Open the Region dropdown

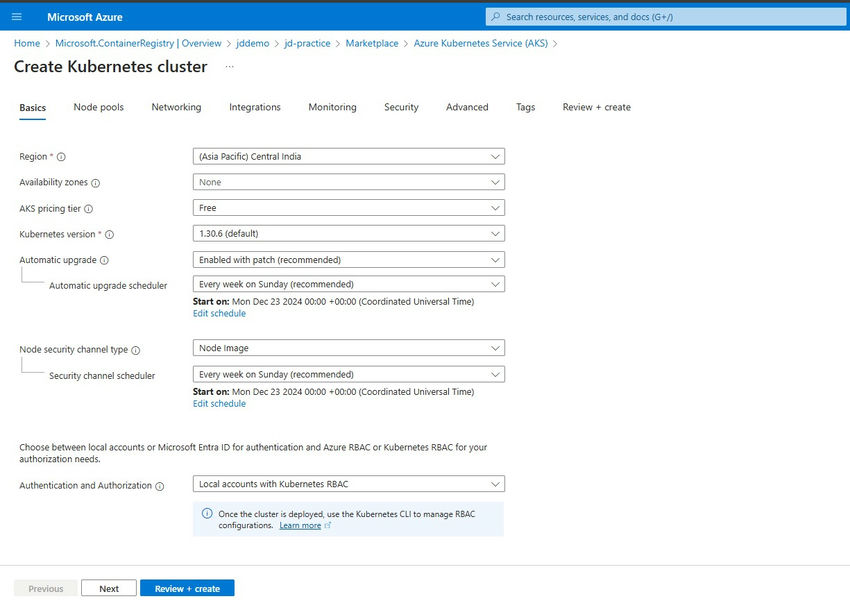350,156
